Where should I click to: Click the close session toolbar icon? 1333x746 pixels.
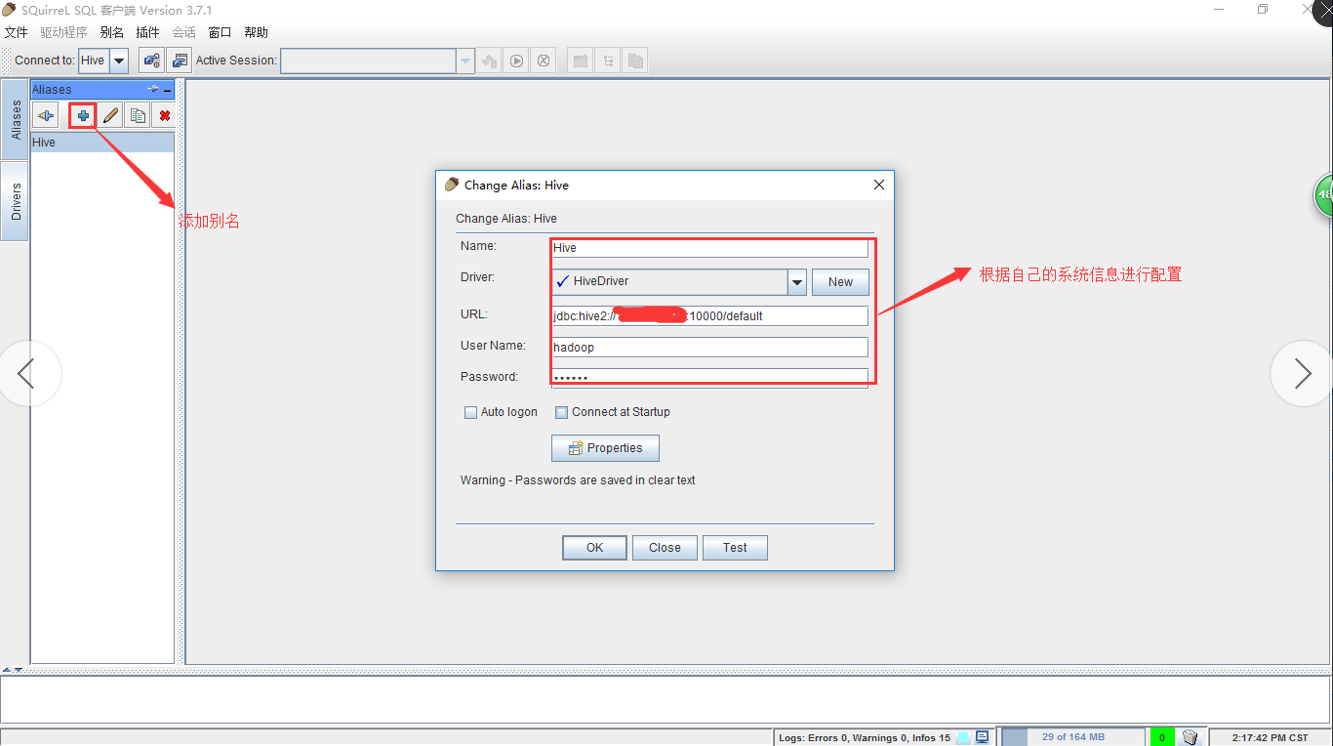[543, 61]
